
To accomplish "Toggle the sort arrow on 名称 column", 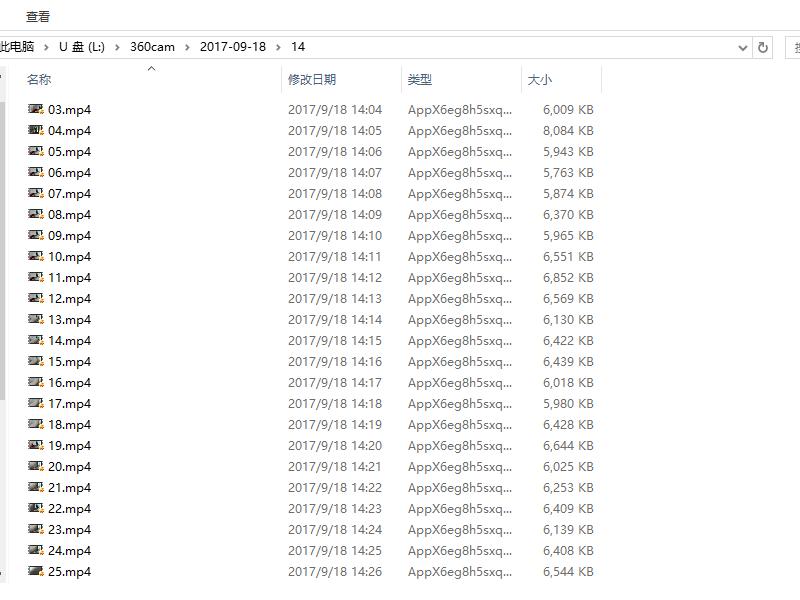I will coord(151,68).
